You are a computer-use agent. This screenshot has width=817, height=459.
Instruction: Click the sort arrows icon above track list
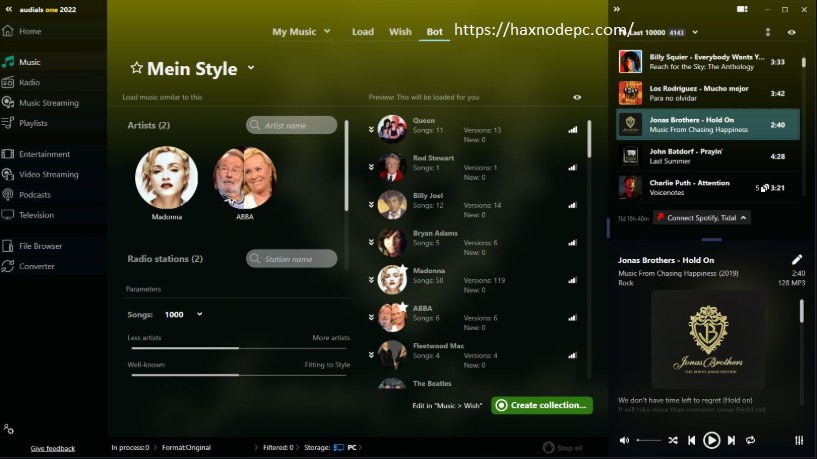click(x=768, y=32)
